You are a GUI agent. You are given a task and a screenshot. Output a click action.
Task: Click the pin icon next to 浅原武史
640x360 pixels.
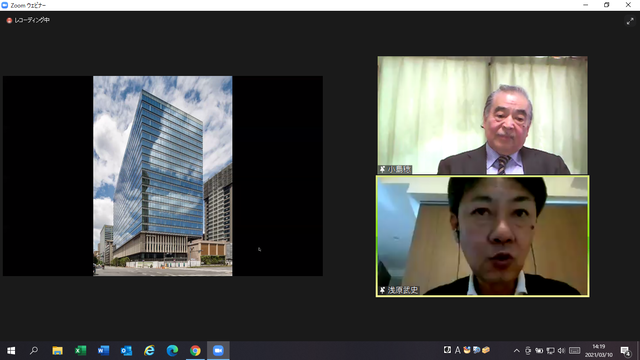point(382,290)
